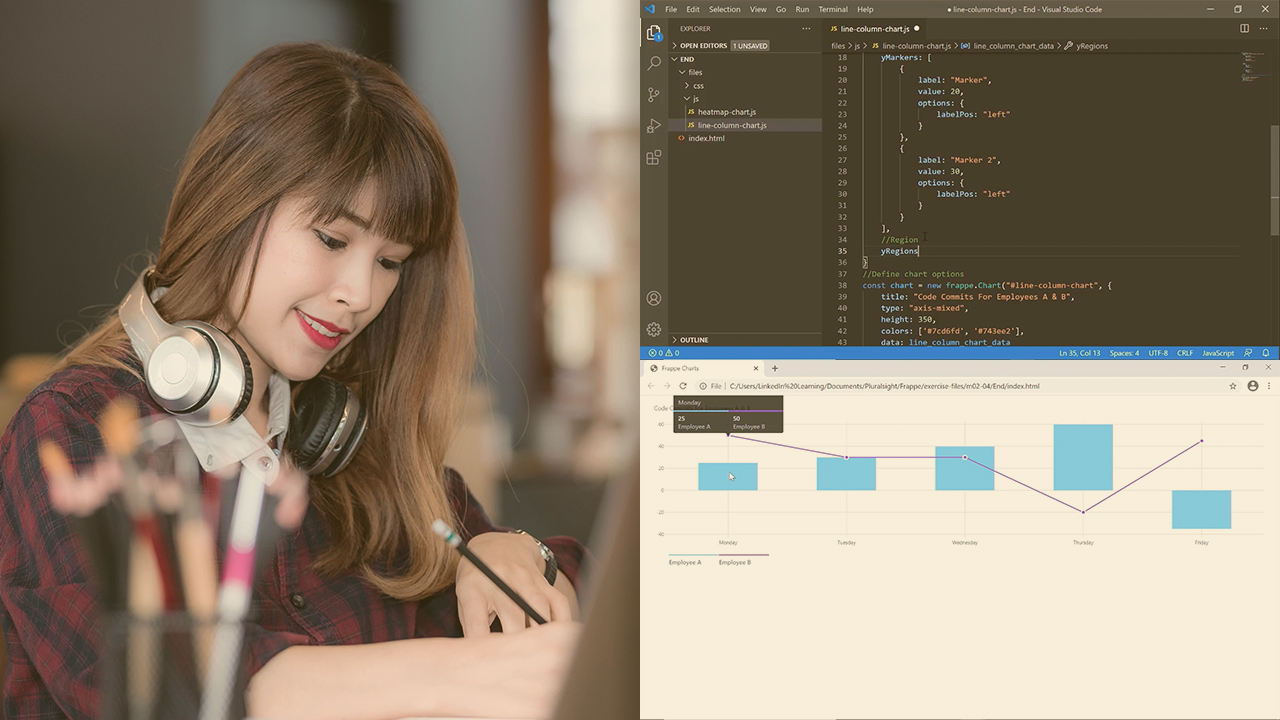
Task: Open the notifications bell in status bar
Action: pos(1266,353)
